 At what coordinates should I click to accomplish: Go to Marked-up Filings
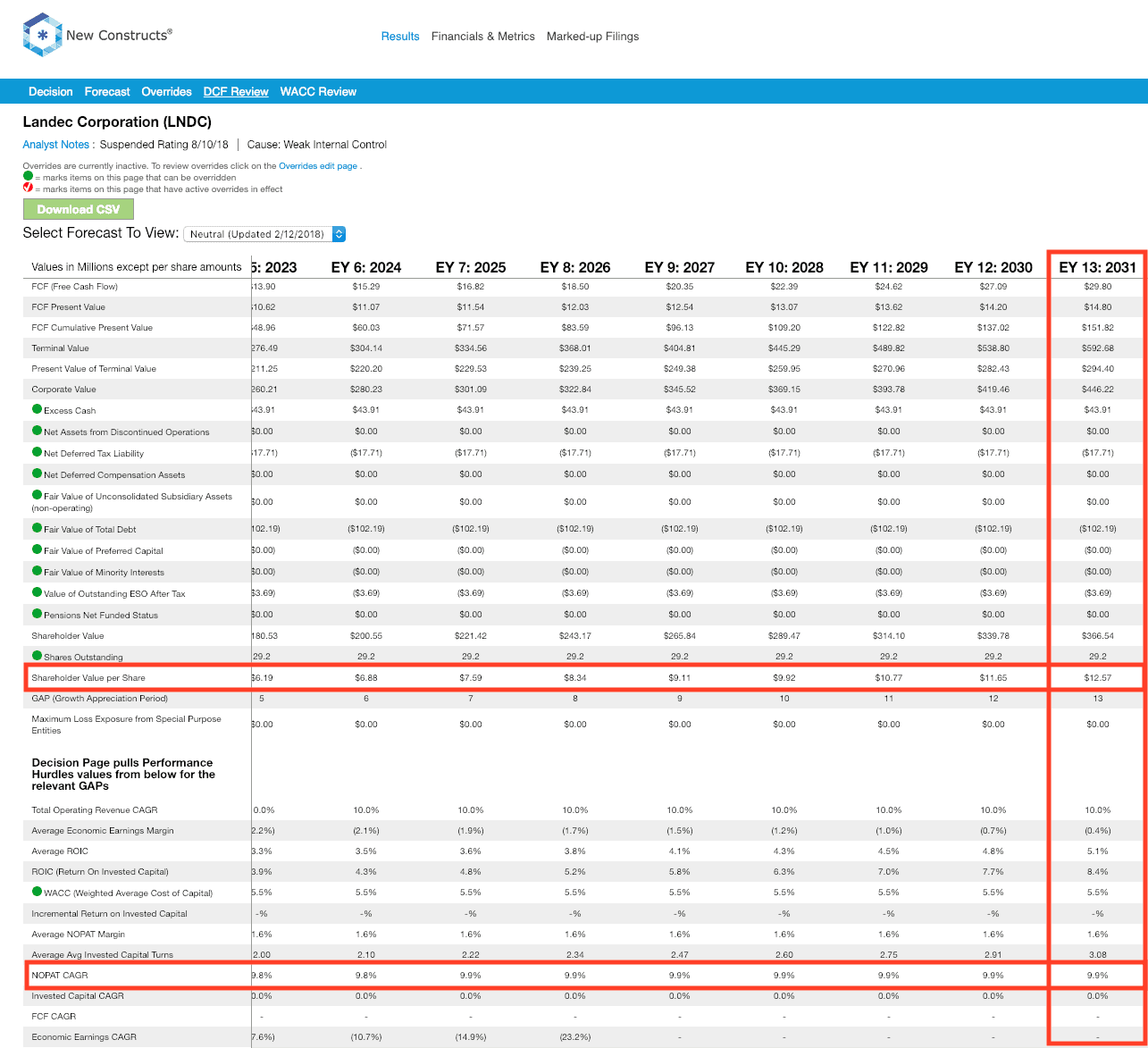click(593, 37)
